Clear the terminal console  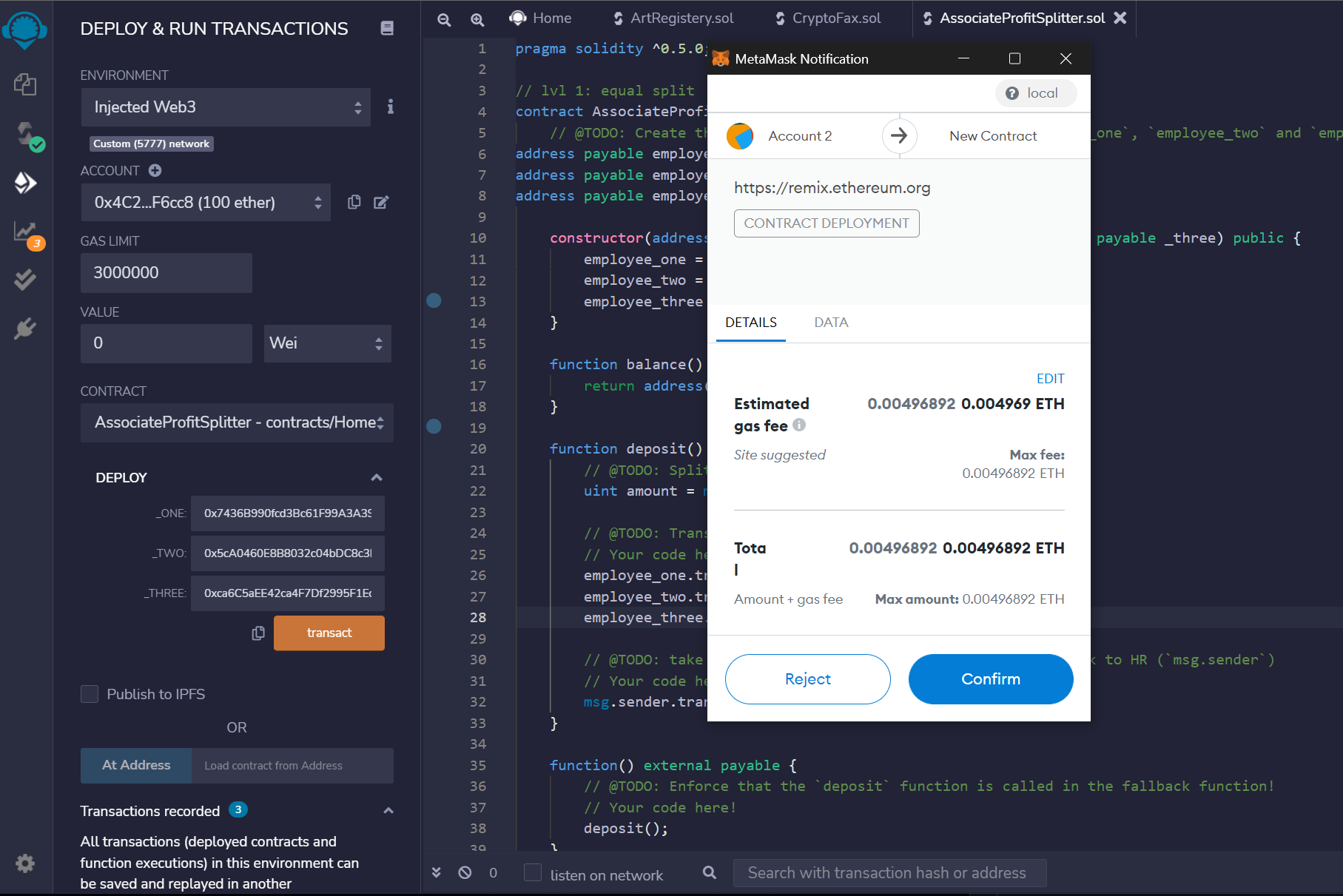[465, 872]
